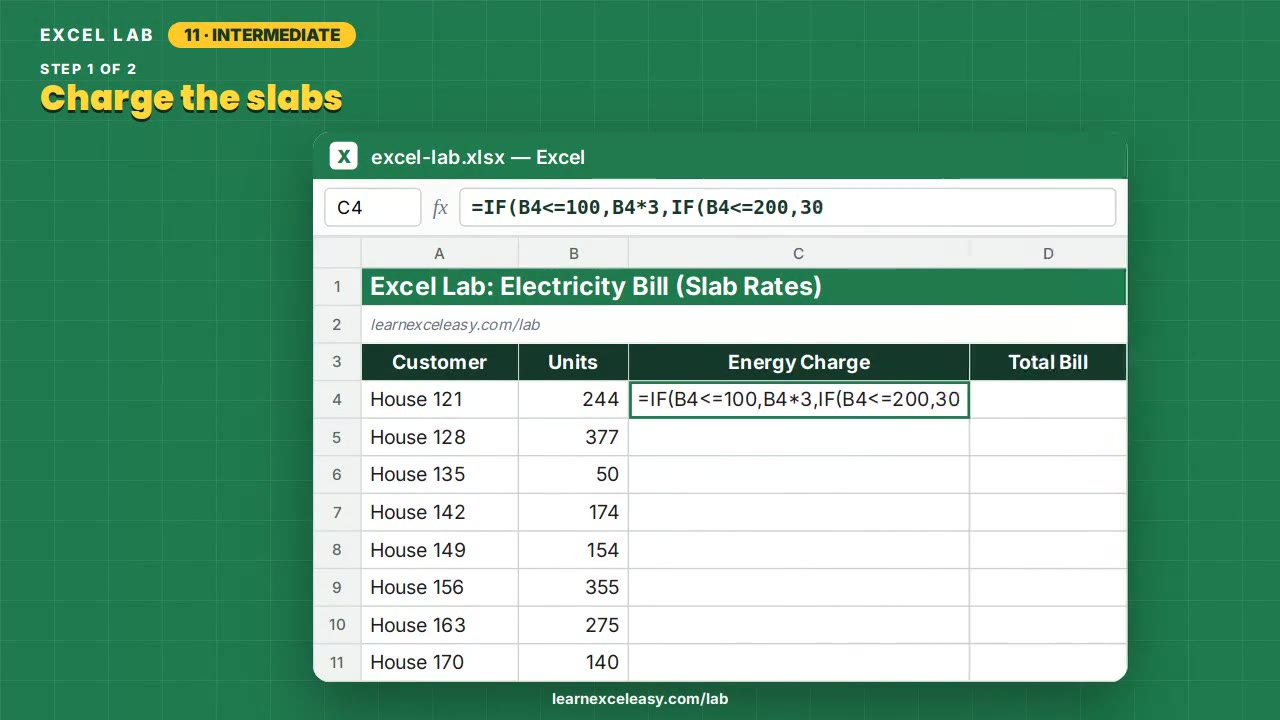Click the Name Box showing C4
Screen dimensions: 1280x720
(373, 208)
